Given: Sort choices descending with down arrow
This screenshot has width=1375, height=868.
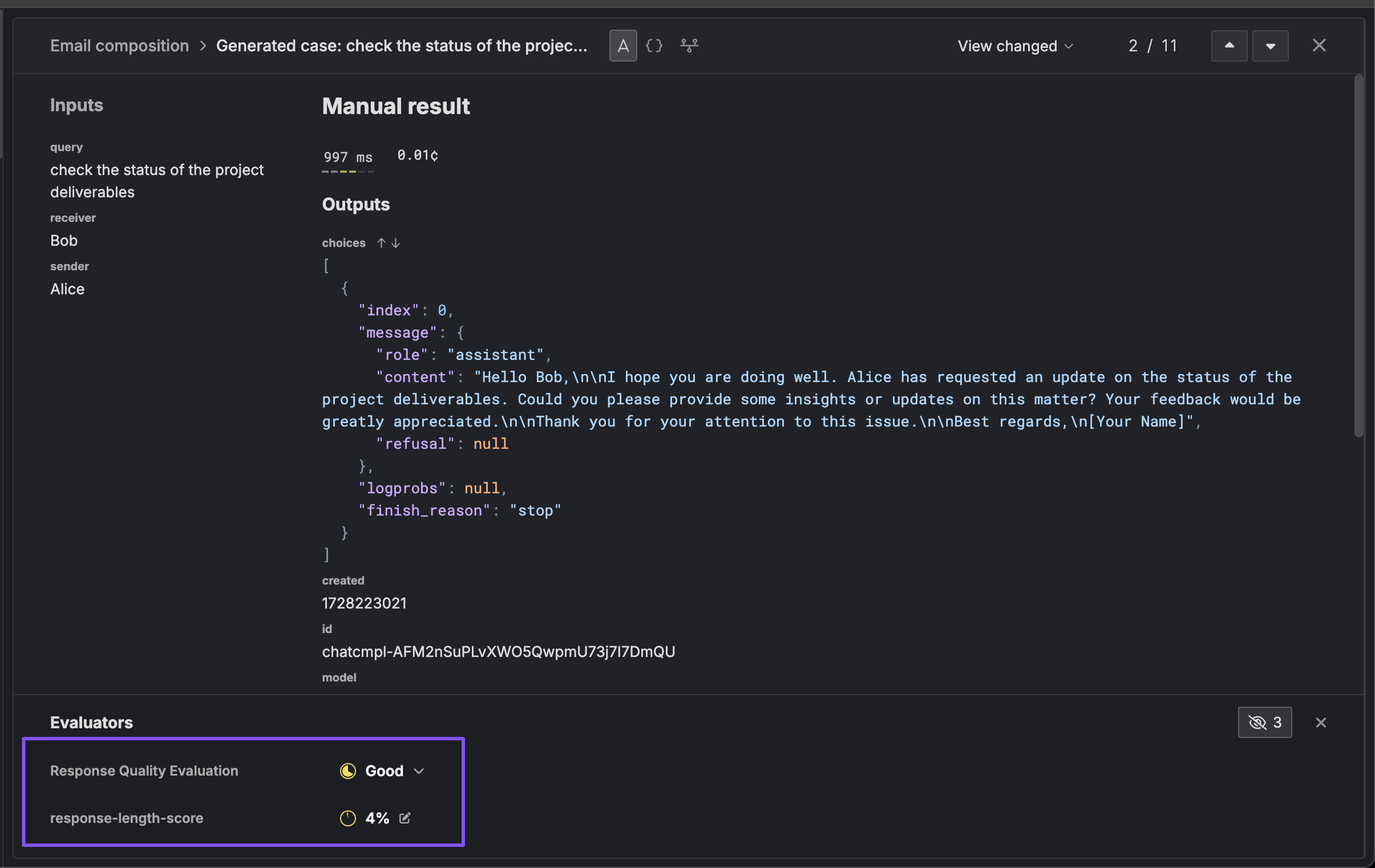Looking at the screenshot, I should [x=396, y=243].
